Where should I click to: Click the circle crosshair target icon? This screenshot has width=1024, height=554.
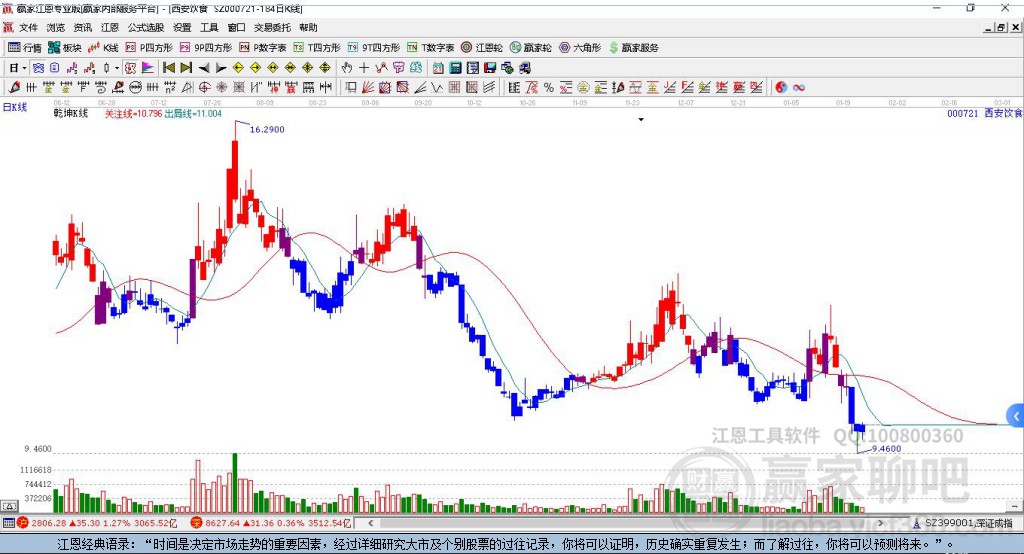point(204,87)
